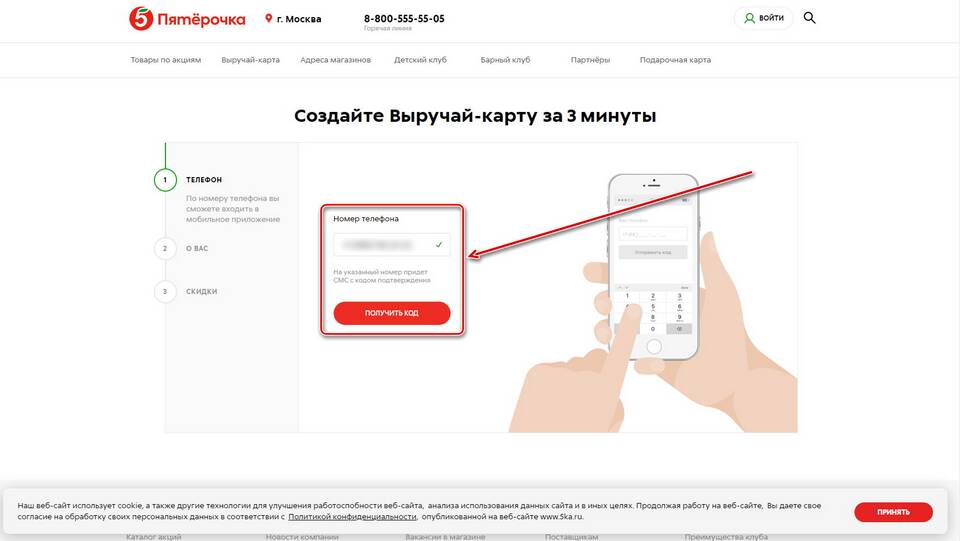Open Подарочная карта page
This screenshot has height=541, width=960.
[675, 60]
